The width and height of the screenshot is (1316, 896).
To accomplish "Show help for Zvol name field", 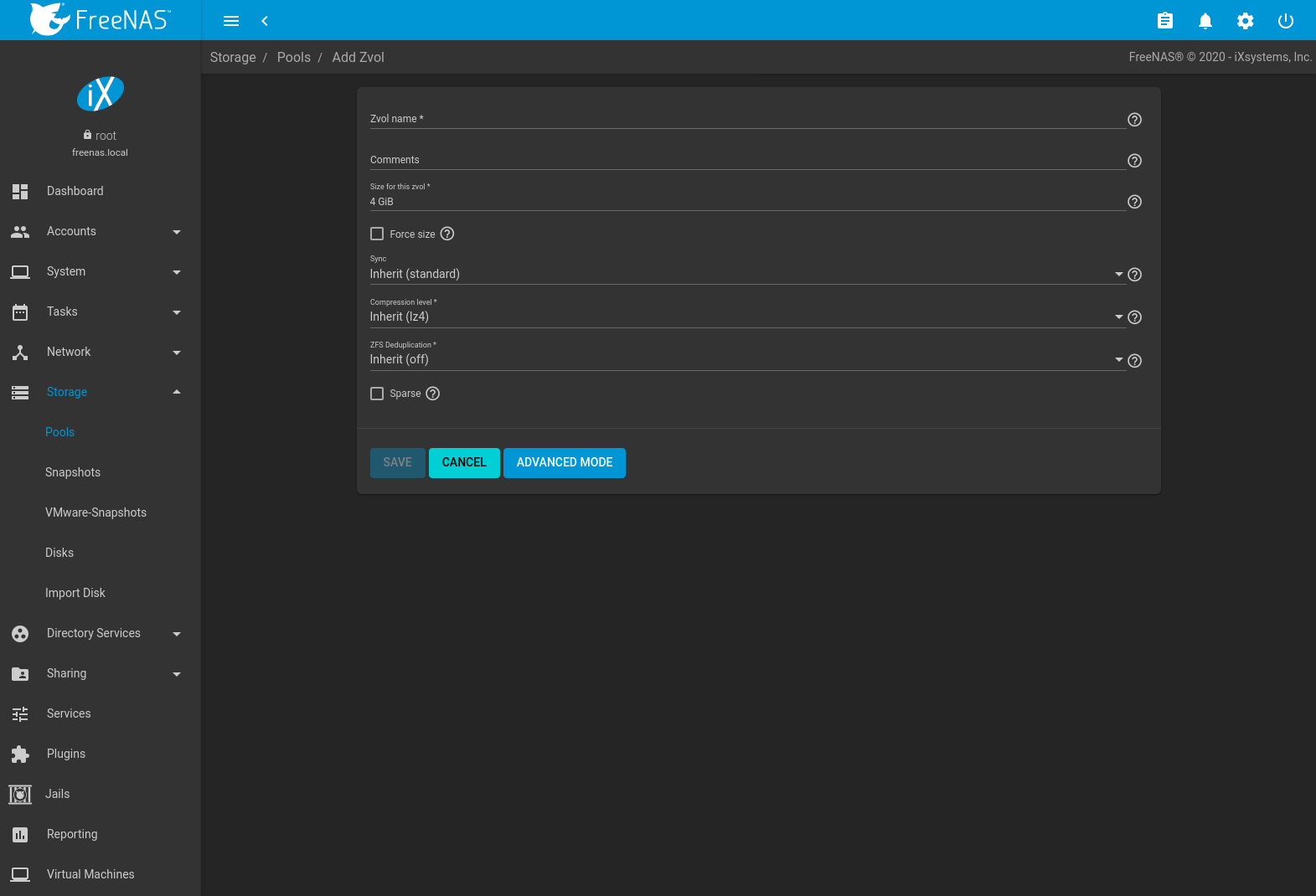I will pyautogui.click(x=1134, y=120).
